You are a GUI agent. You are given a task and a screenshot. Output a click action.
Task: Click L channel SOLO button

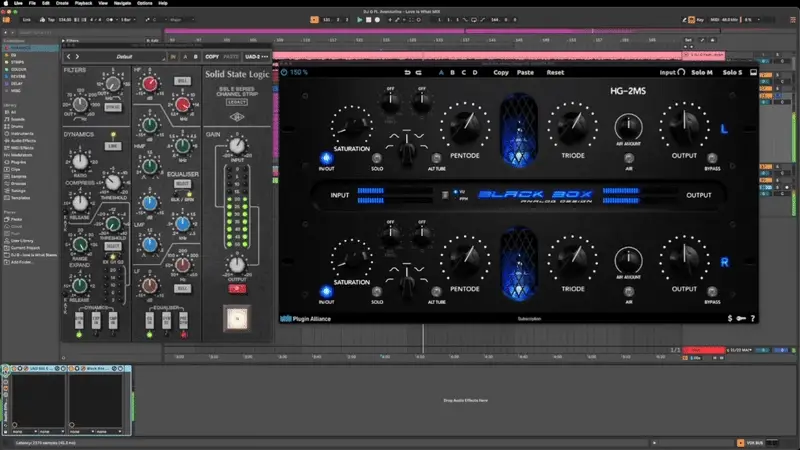coord(377,158)
